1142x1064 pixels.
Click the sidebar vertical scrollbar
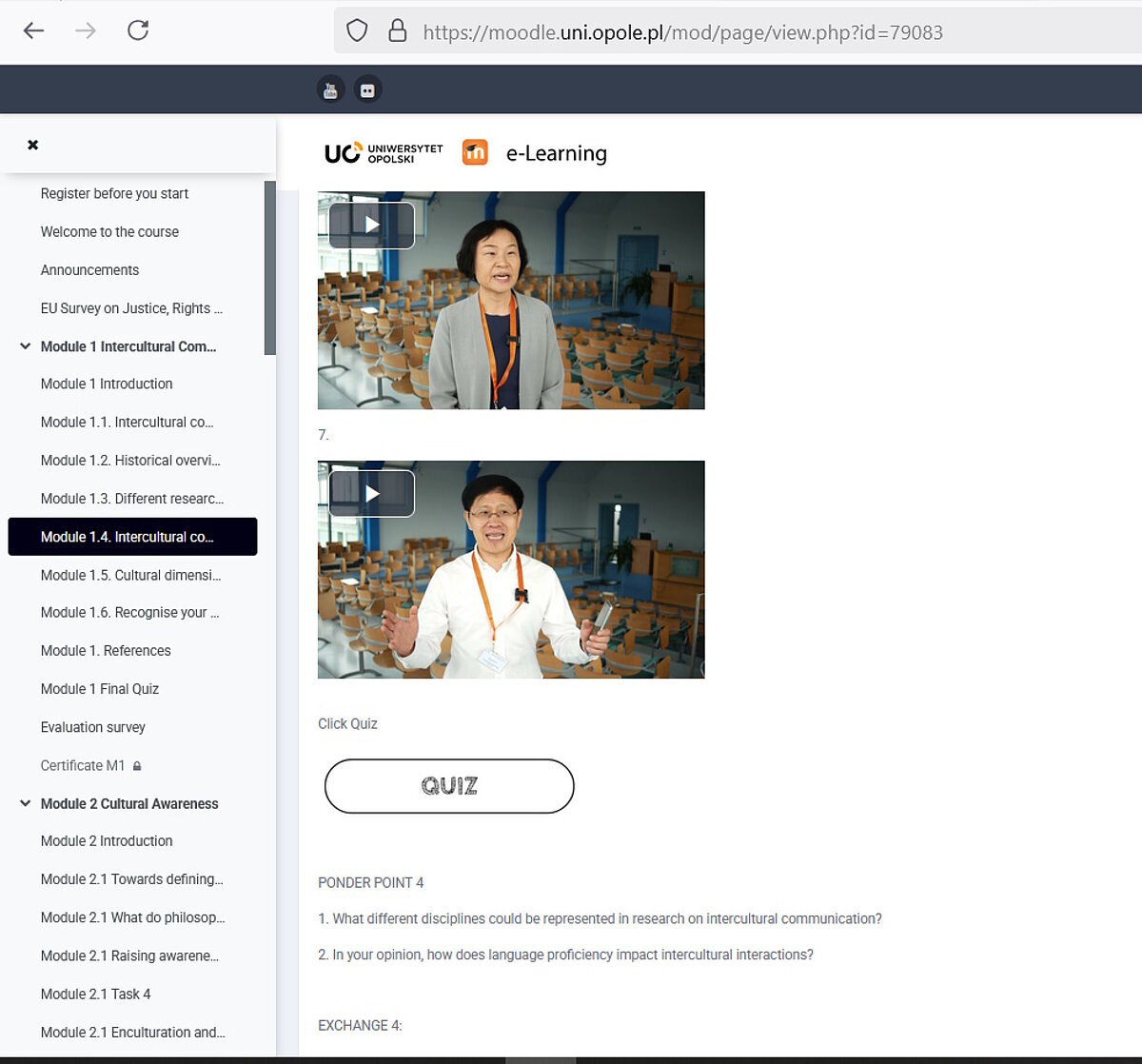[x=270, y=267]
